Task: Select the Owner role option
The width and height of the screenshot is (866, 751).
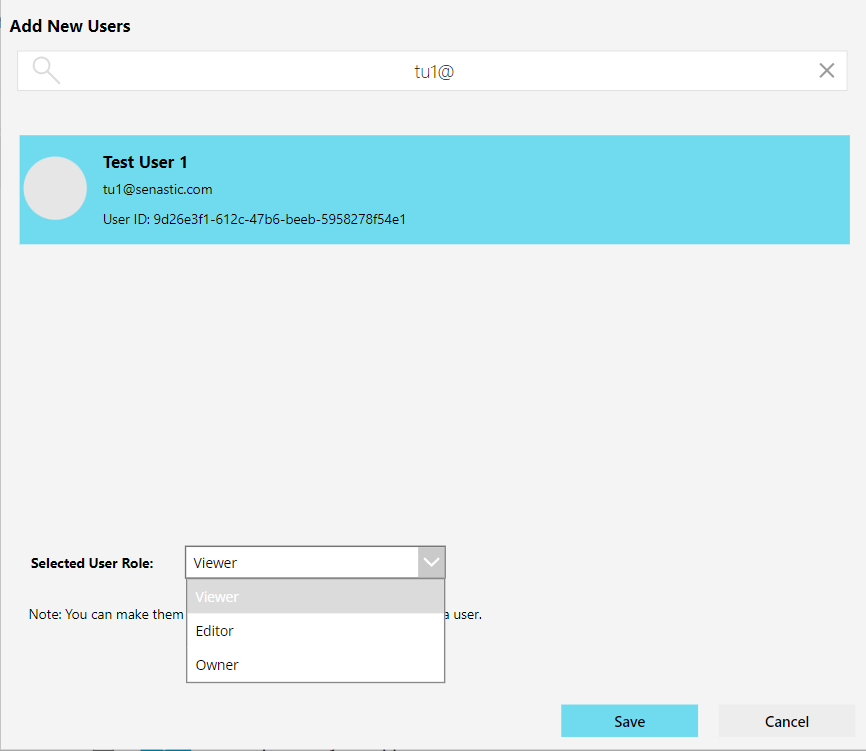Action: pyautogui.click(x=315, y=665)
